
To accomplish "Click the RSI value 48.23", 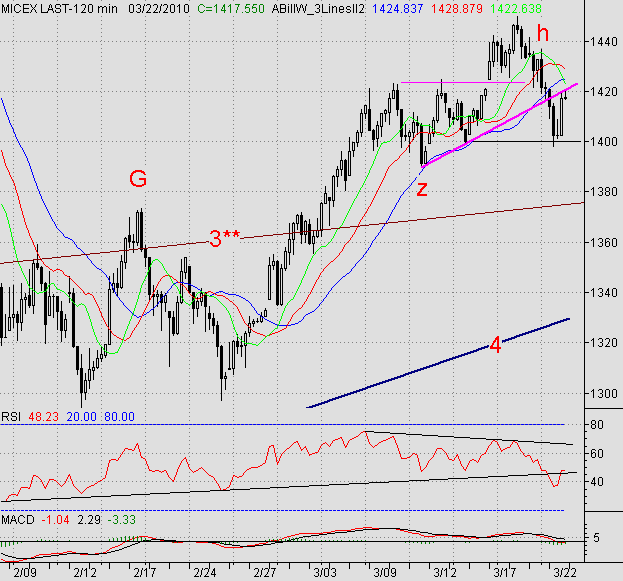I will 43,416.
